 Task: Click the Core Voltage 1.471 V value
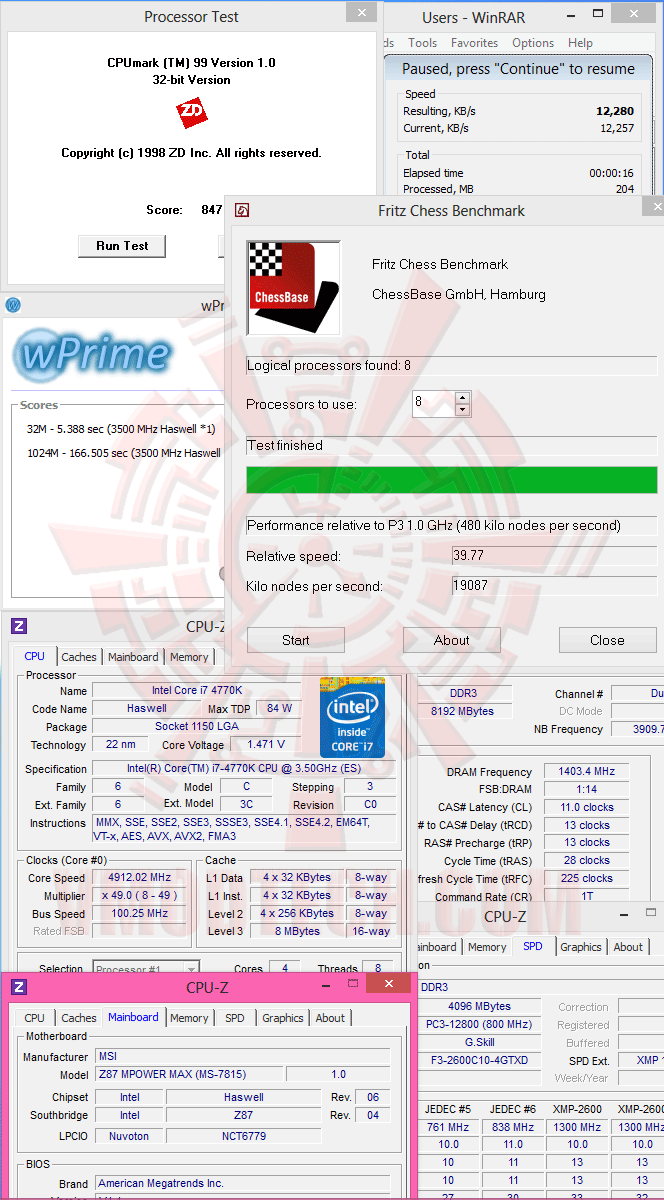pyautogui.click(x=266, y=745)
